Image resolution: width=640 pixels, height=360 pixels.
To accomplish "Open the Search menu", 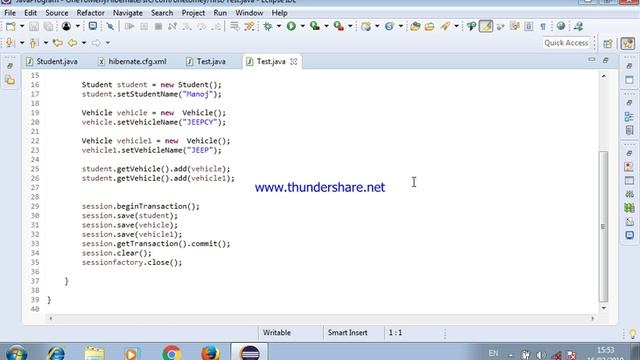I will pyautogui.click(x=162, y=13).
